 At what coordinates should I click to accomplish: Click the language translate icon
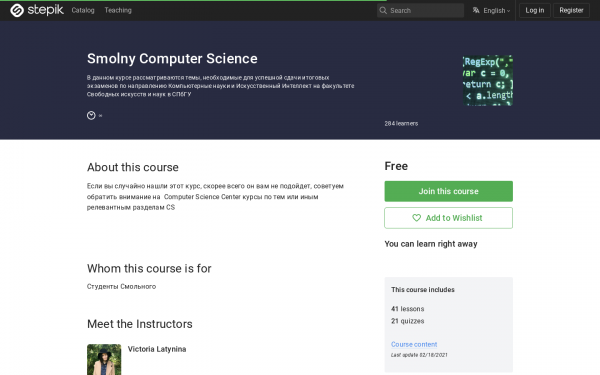click(476, 10)
